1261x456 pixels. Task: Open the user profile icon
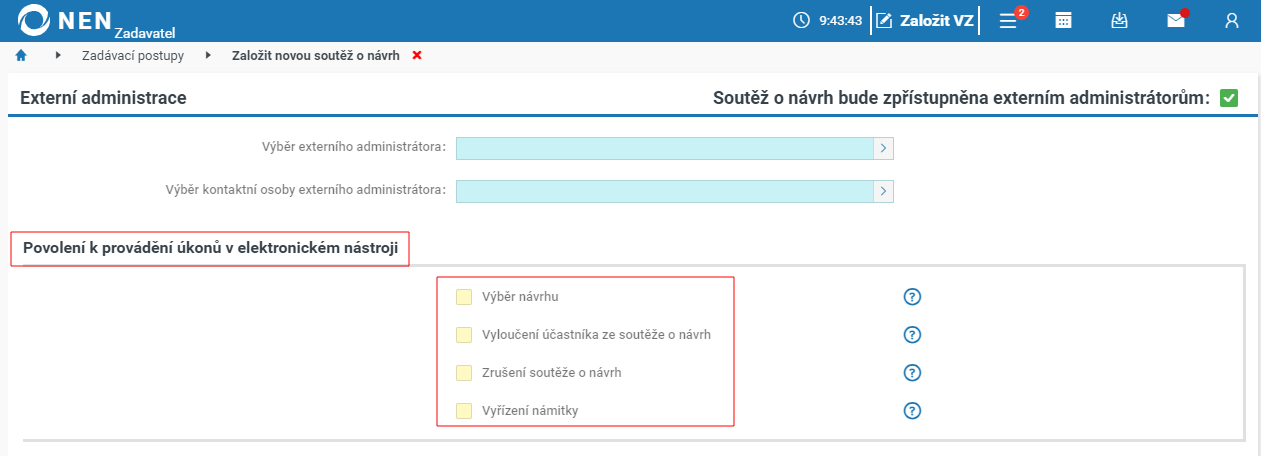tap(1232, 20)
